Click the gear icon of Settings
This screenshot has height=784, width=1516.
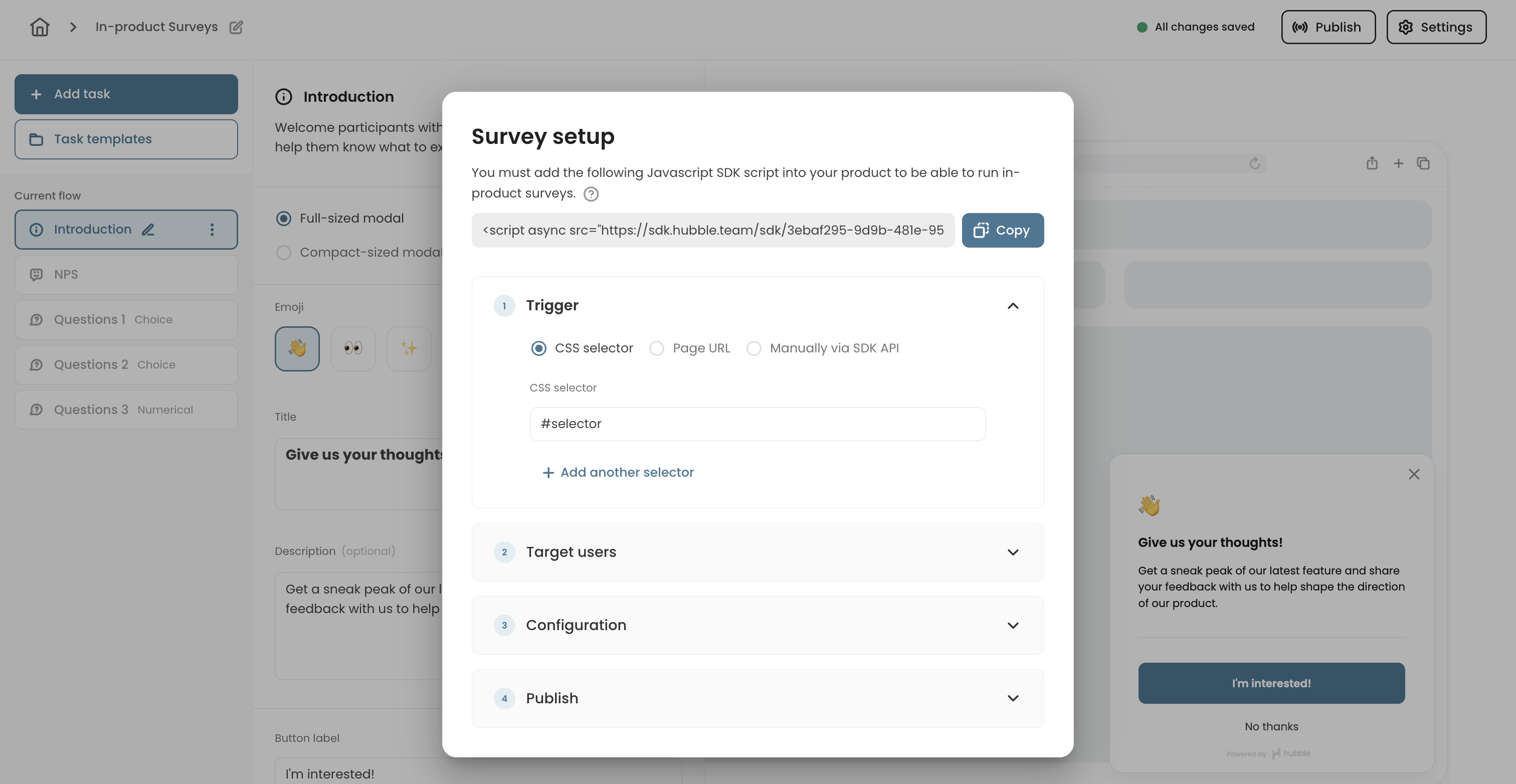coord(1405,27)
